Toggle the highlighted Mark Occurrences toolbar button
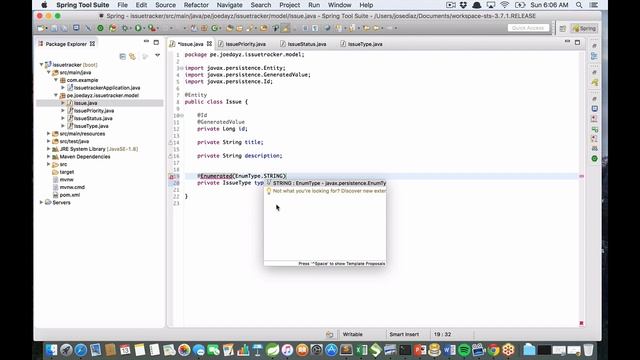The width and height of the screenshot is (640, 360). coord(285,28)
